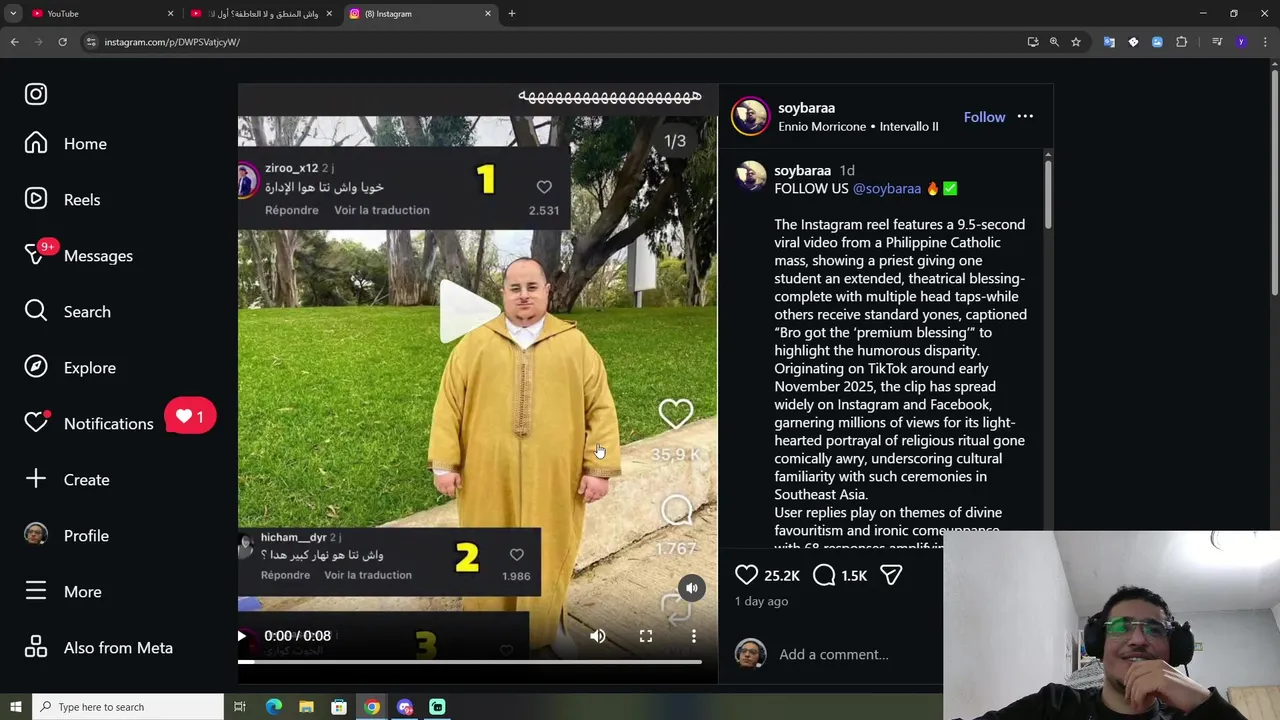Click Voir la traduction under ziroo_x12 comment
Image resolution: width=1280 pixels, height=720 pixels.
point(382,210)
